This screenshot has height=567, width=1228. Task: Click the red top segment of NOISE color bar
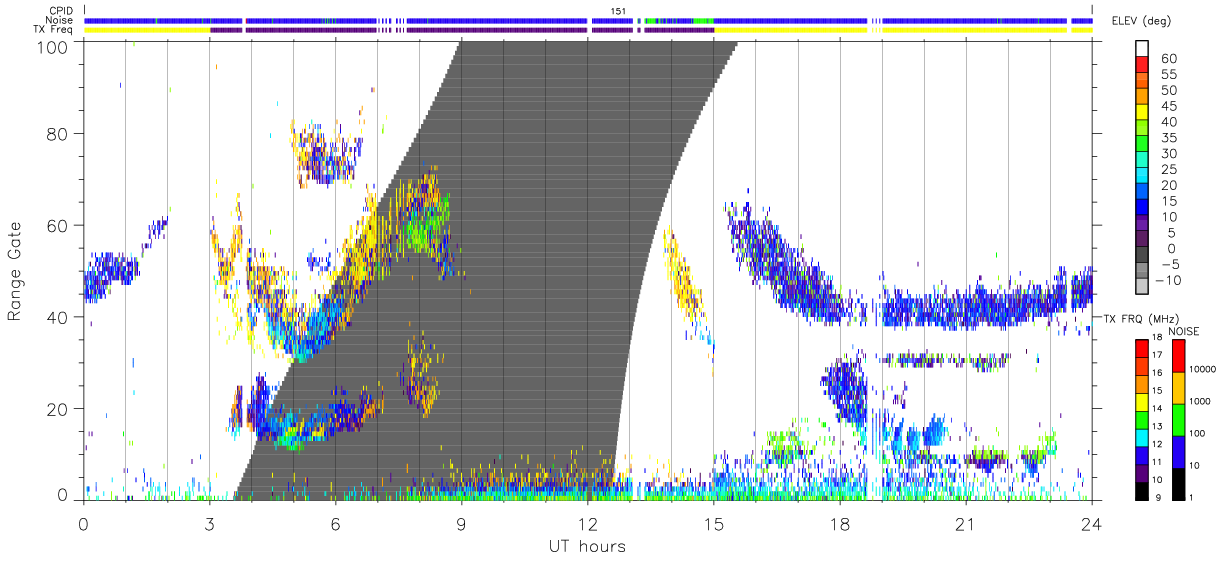click(x=1177, y=356)
